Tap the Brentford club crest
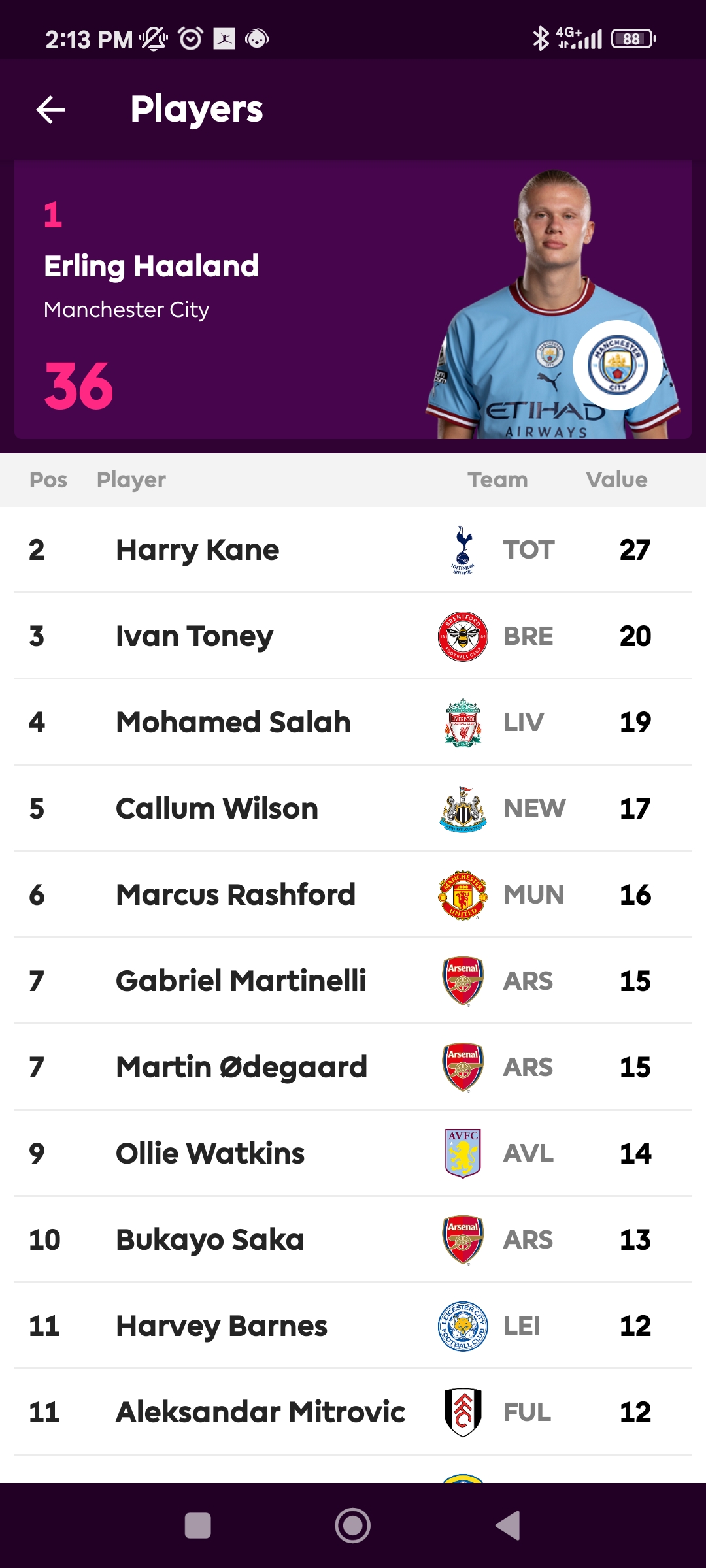Image resolution: width=706 pixels, height=1568 pixels. (x=463, y=636)
